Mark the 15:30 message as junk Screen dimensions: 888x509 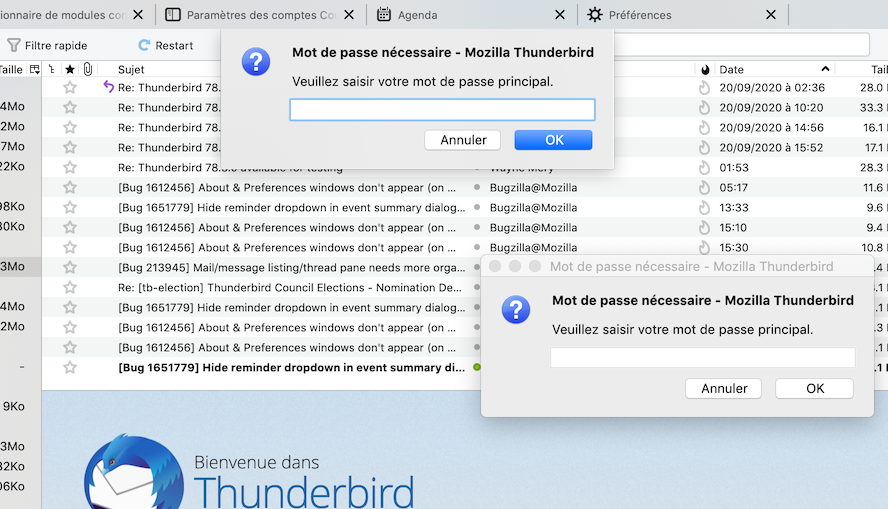[x=704, y=247]
